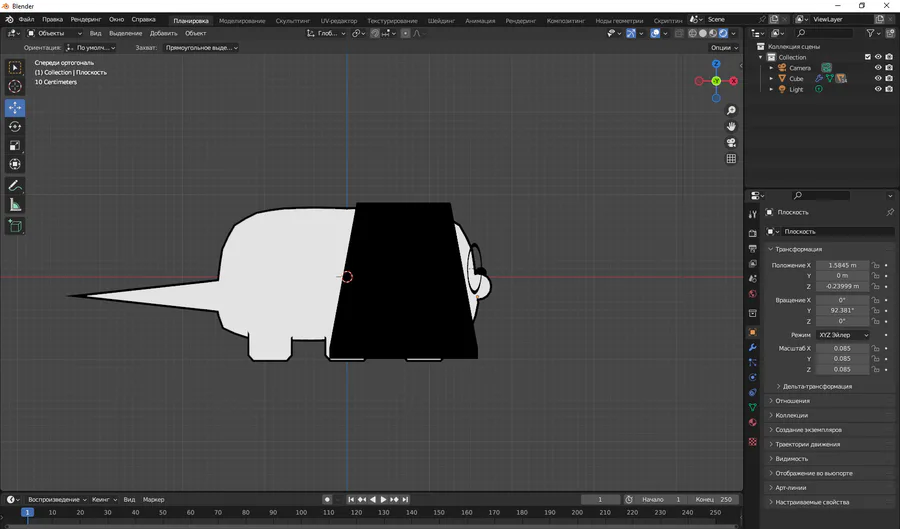Click the red X axis on gizmo
The height and width of the screenshot is (529, 900).
pyautogui.click(x=734, y=81)
